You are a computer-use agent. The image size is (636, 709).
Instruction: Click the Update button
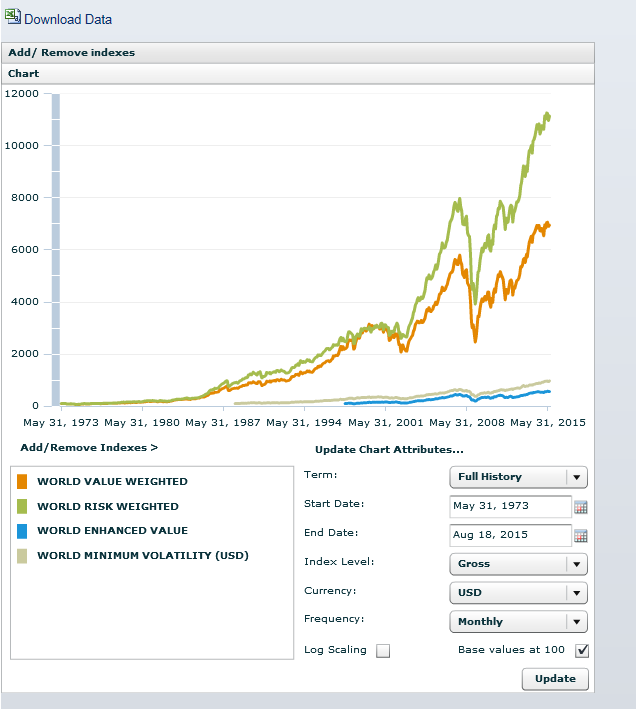pyautogui.click(x=555, y=679)
